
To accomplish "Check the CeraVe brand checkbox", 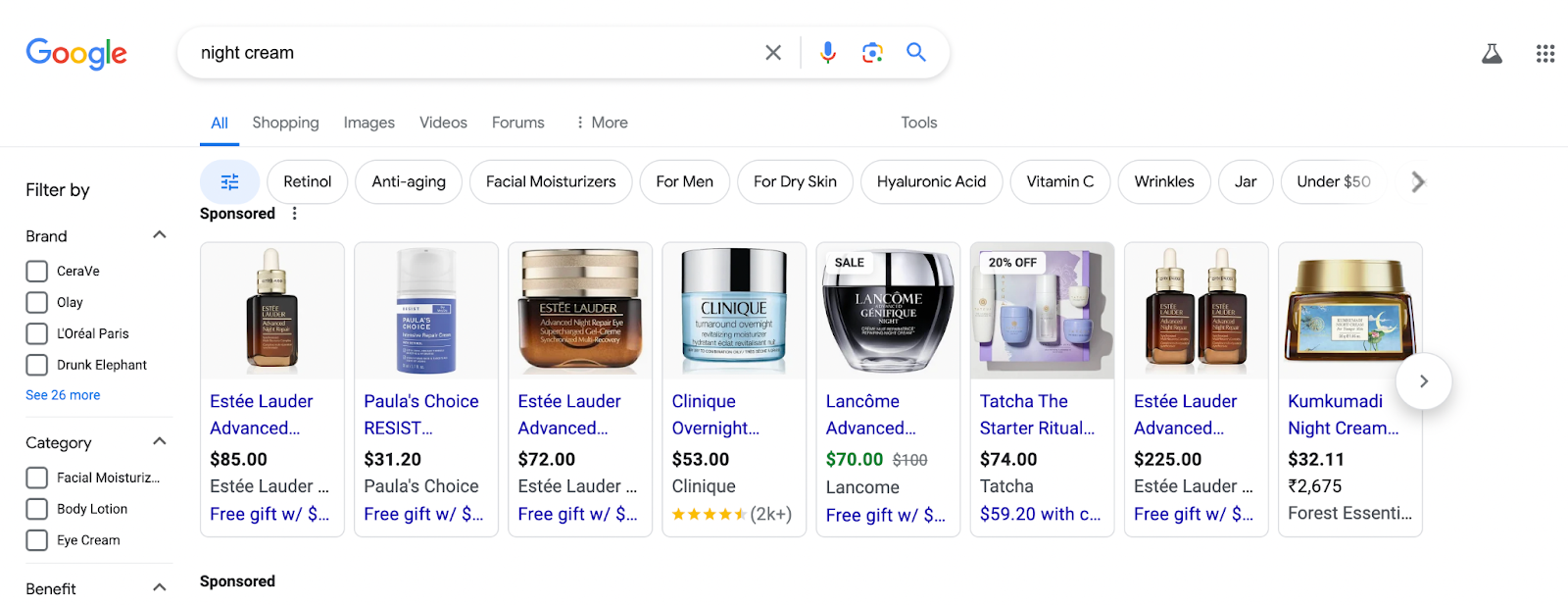I will point(37,272).
